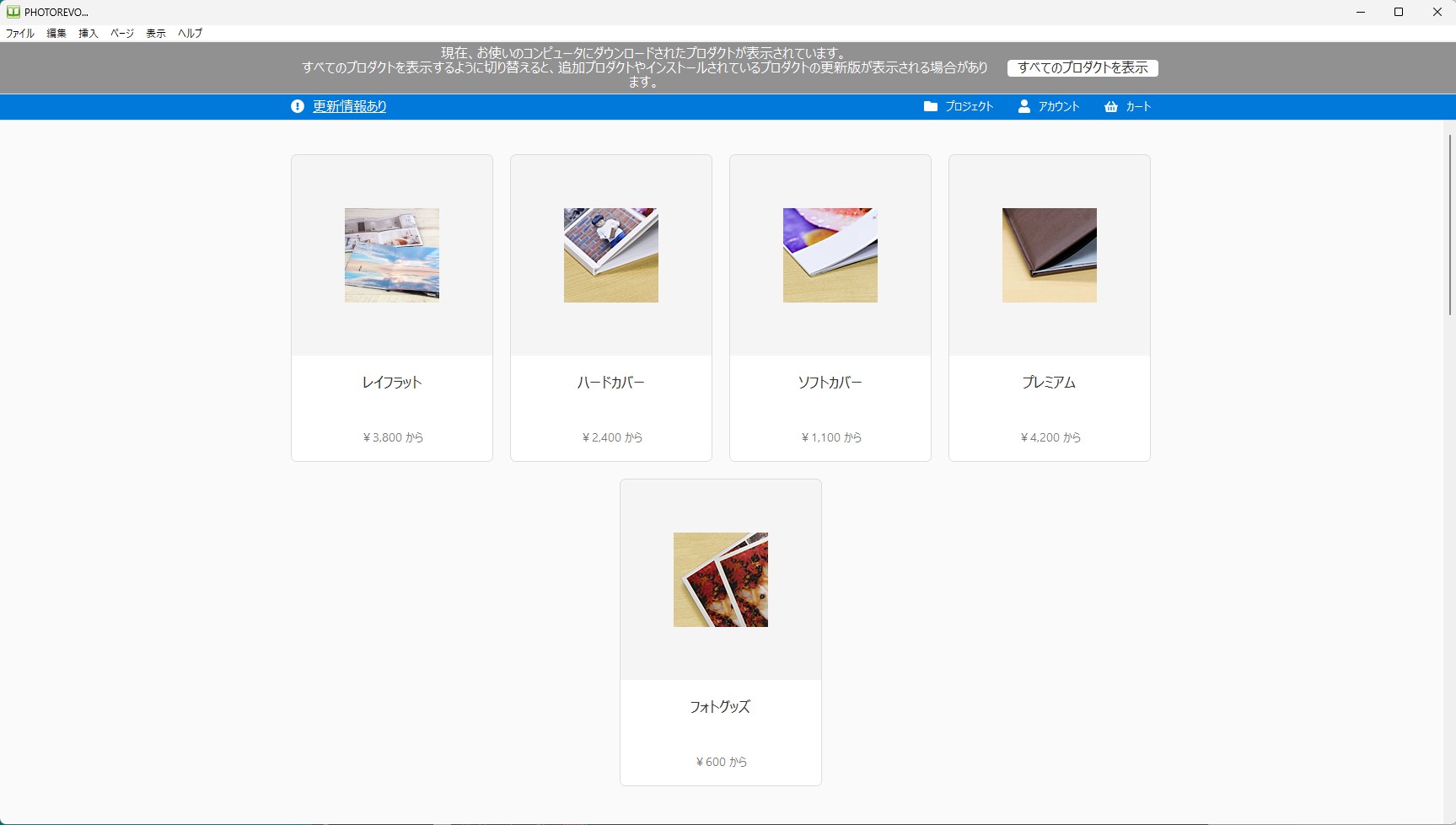Click the PHOTOREVO app icon in title bar
The height and width of the screenshot is (825, 1456).
[13, 12]
